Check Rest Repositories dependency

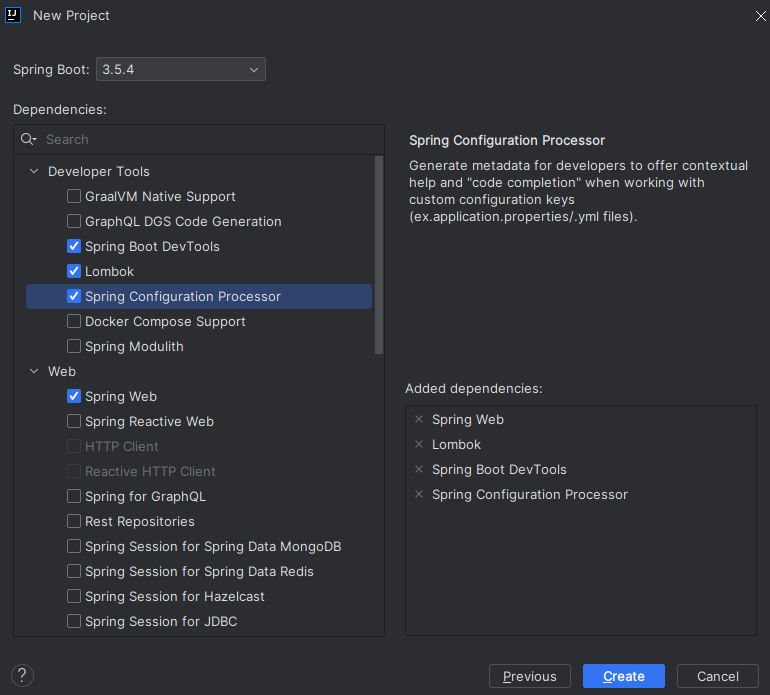click(74, 521)
